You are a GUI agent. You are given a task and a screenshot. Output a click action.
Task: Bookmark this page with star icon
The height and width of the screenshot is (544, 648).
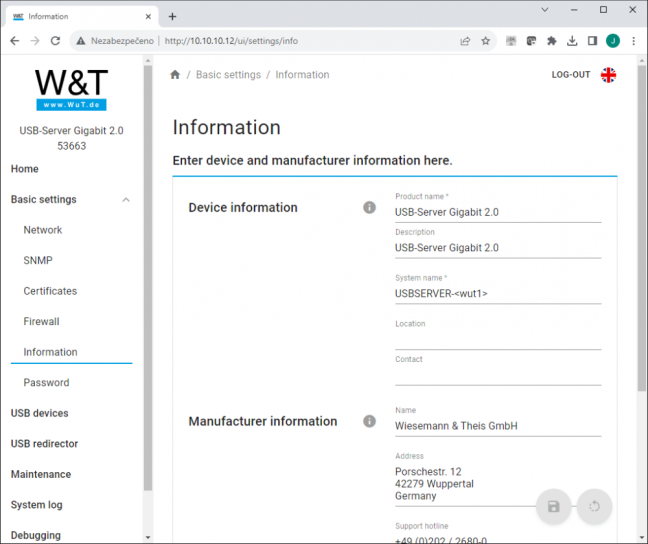(486, 41)
